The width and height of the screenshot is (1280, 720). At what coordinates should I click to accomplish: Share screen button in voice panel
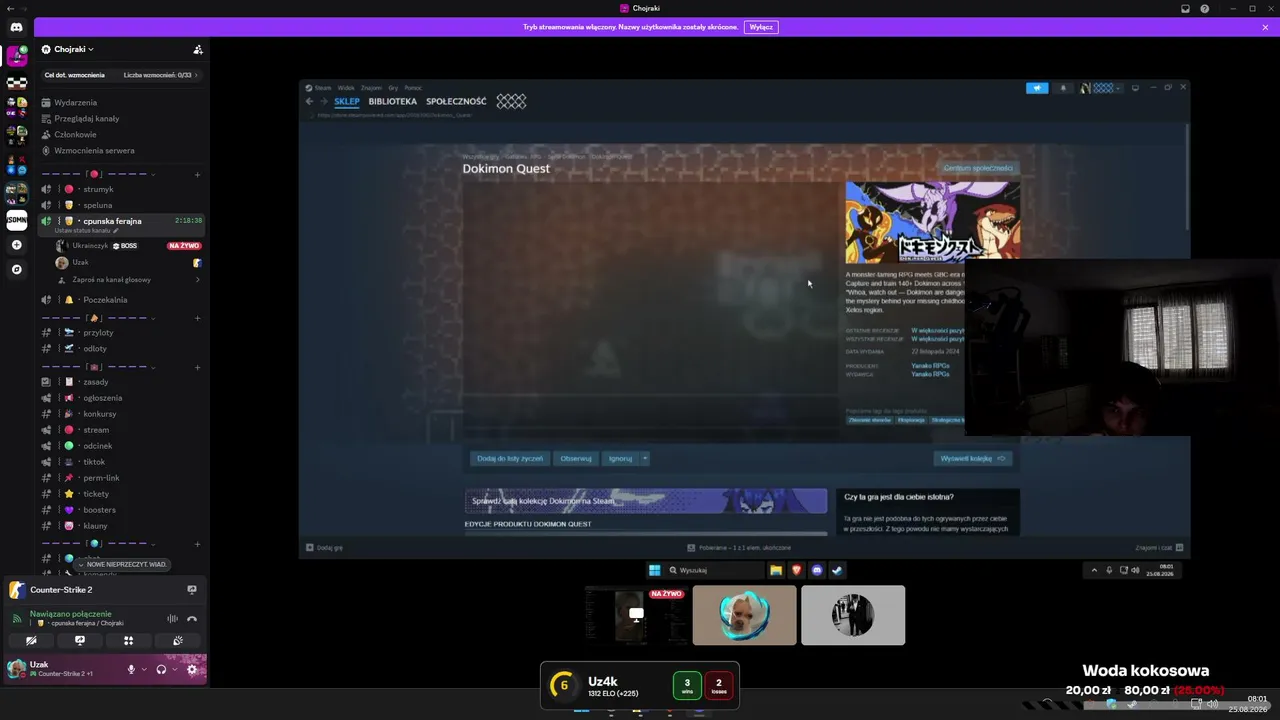(80, 640)
